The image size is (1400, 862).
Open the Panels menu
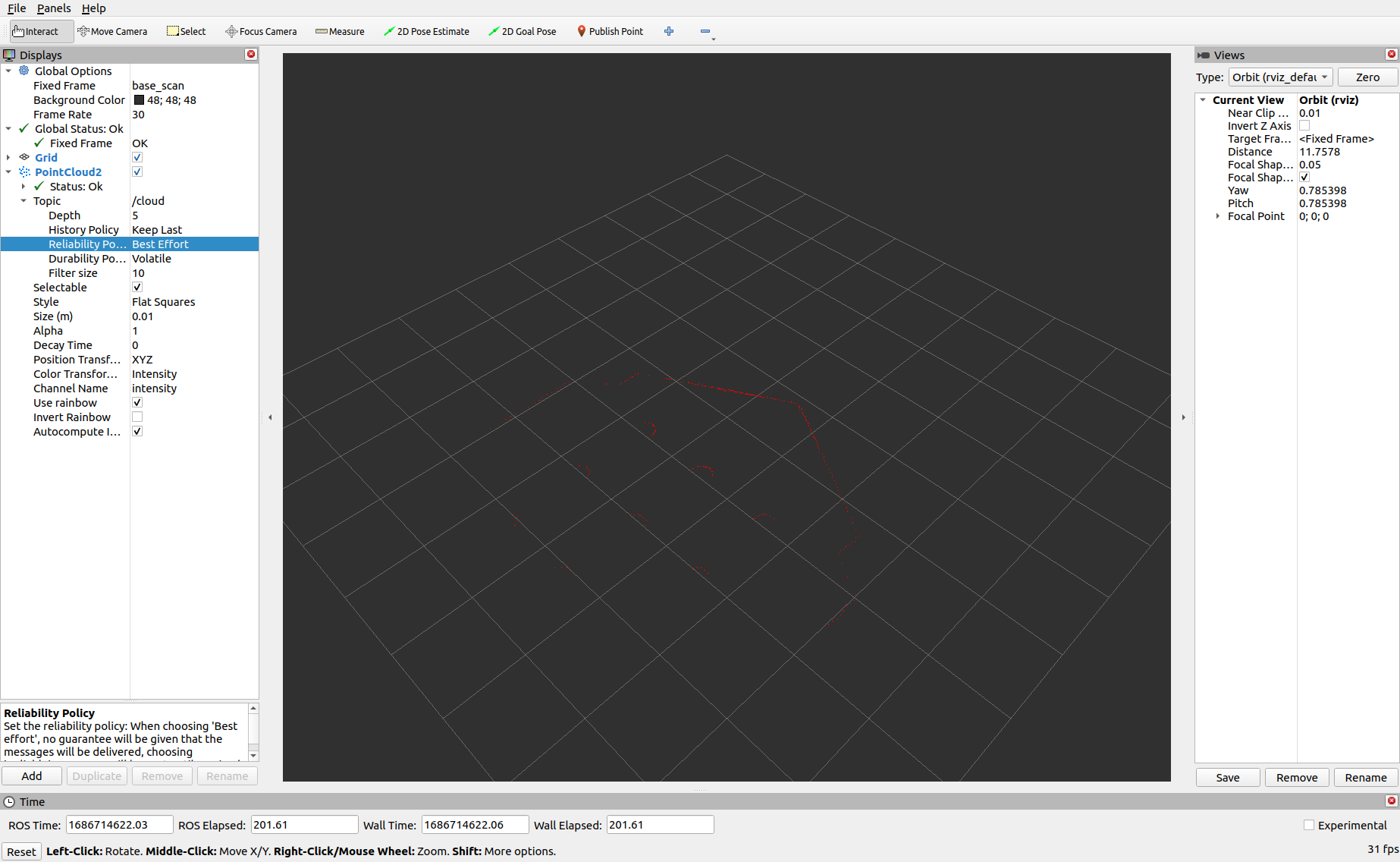click(x=53, y=8)
